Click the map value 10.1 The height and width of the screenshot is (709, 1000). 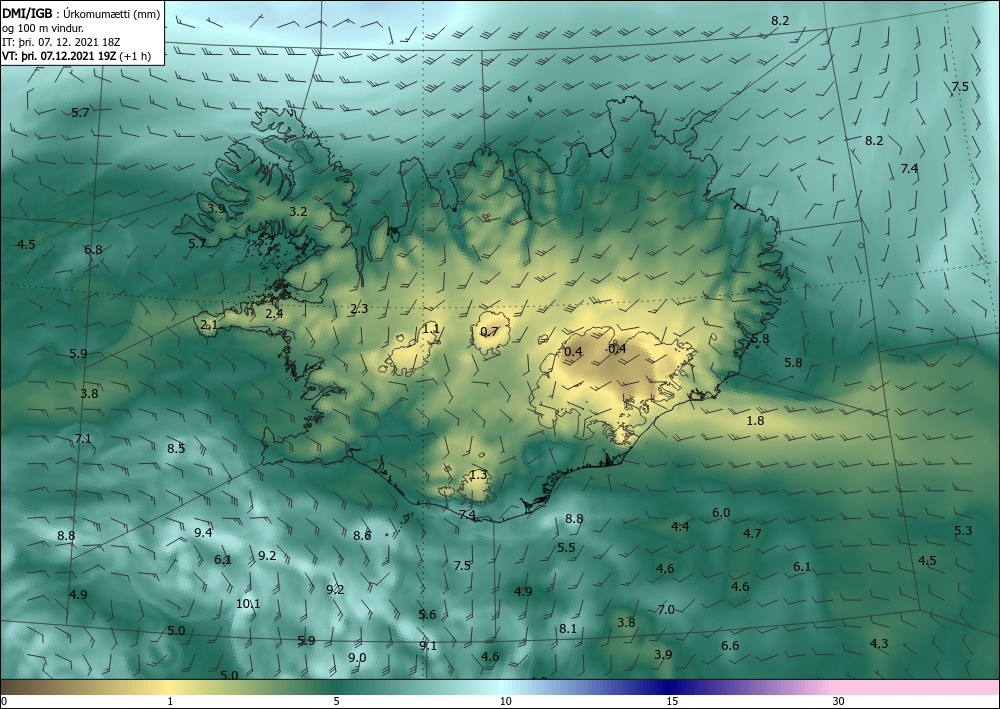click(x=248, y=603)
